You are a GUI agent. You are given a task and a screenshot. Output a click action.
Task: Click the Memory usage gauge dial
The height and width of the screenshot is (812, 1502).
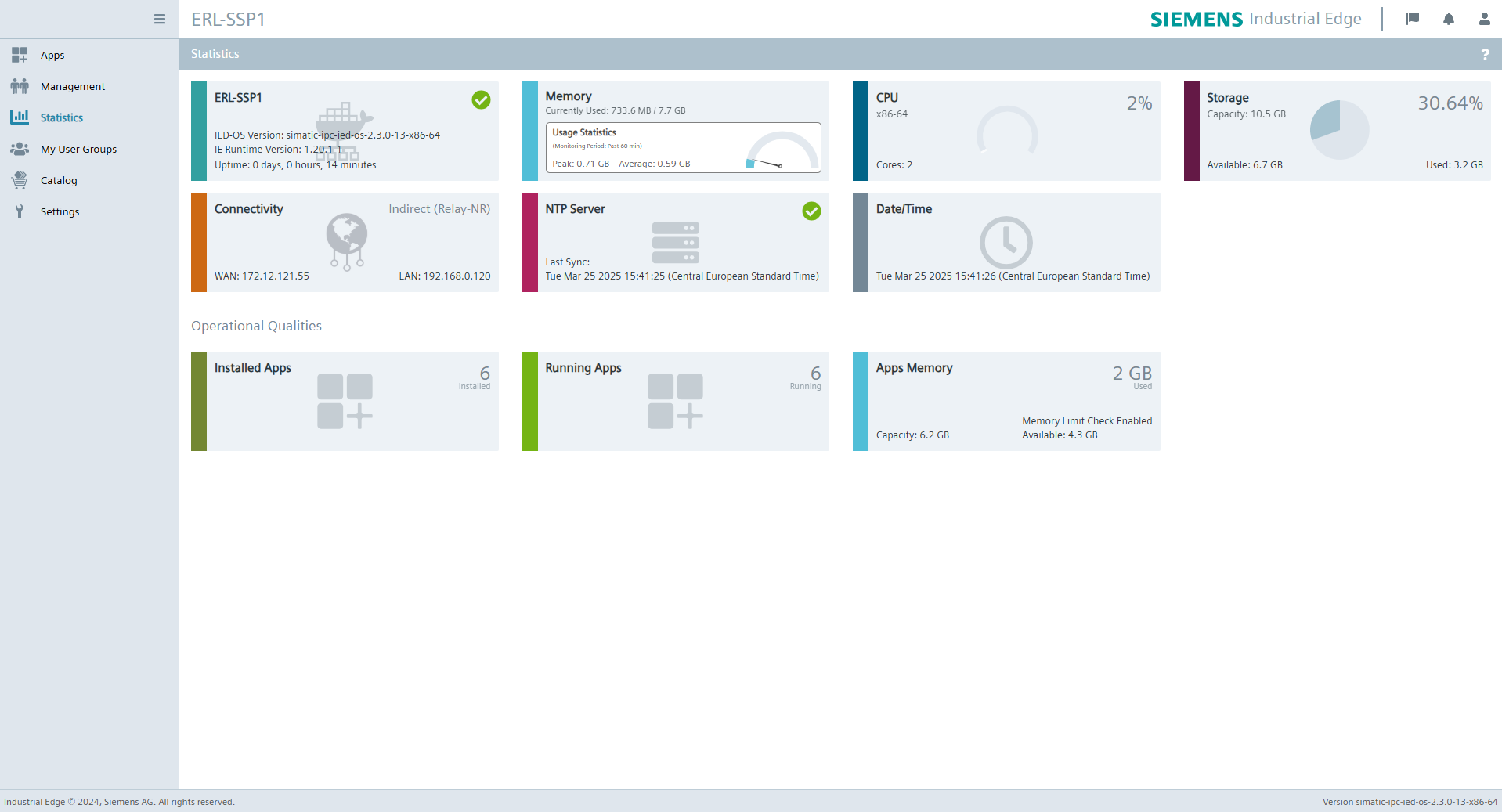(780, 150)
